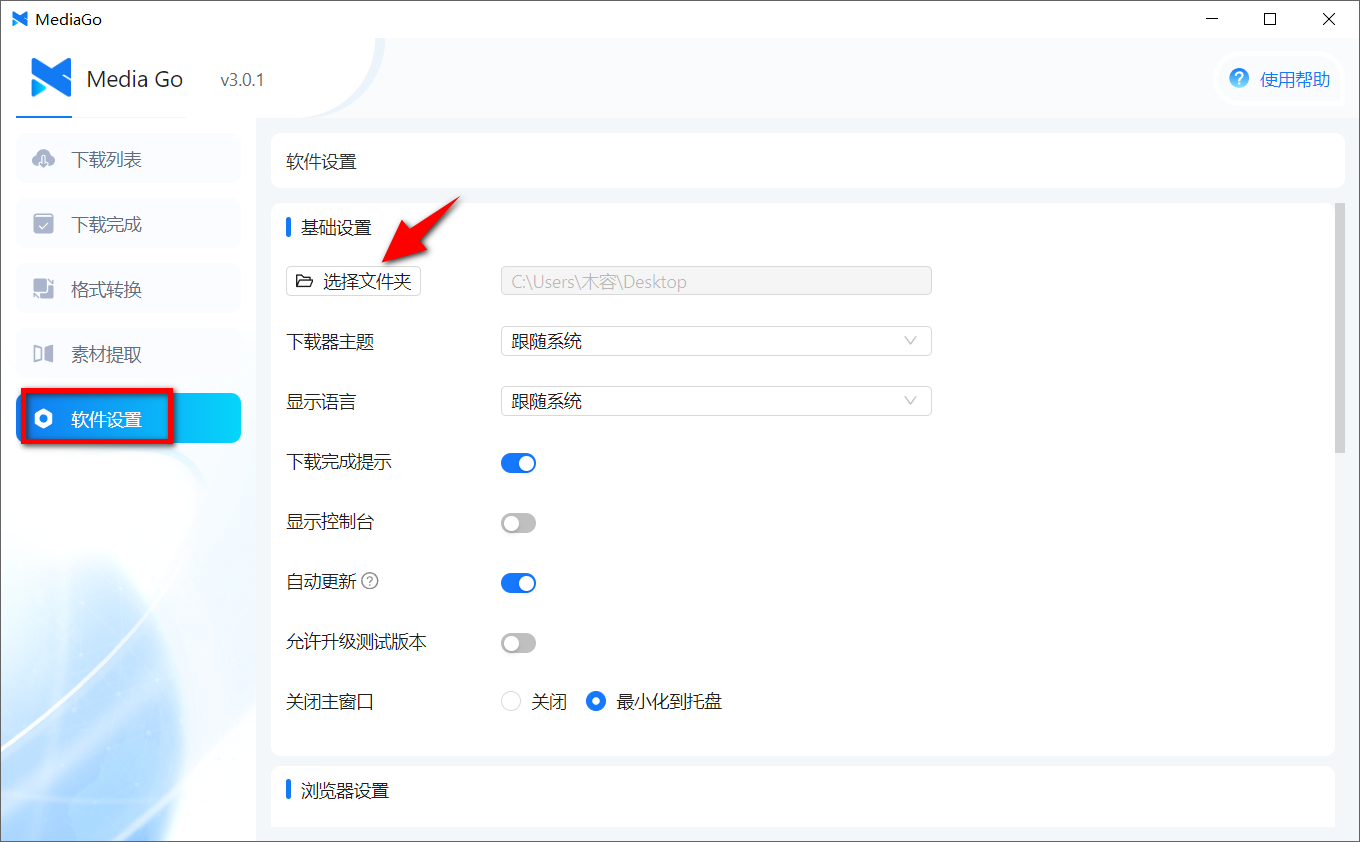Click the folder icon in 选择文件夹 button
The width and height of the screenshot is (1360, 842).
point(305,282)
